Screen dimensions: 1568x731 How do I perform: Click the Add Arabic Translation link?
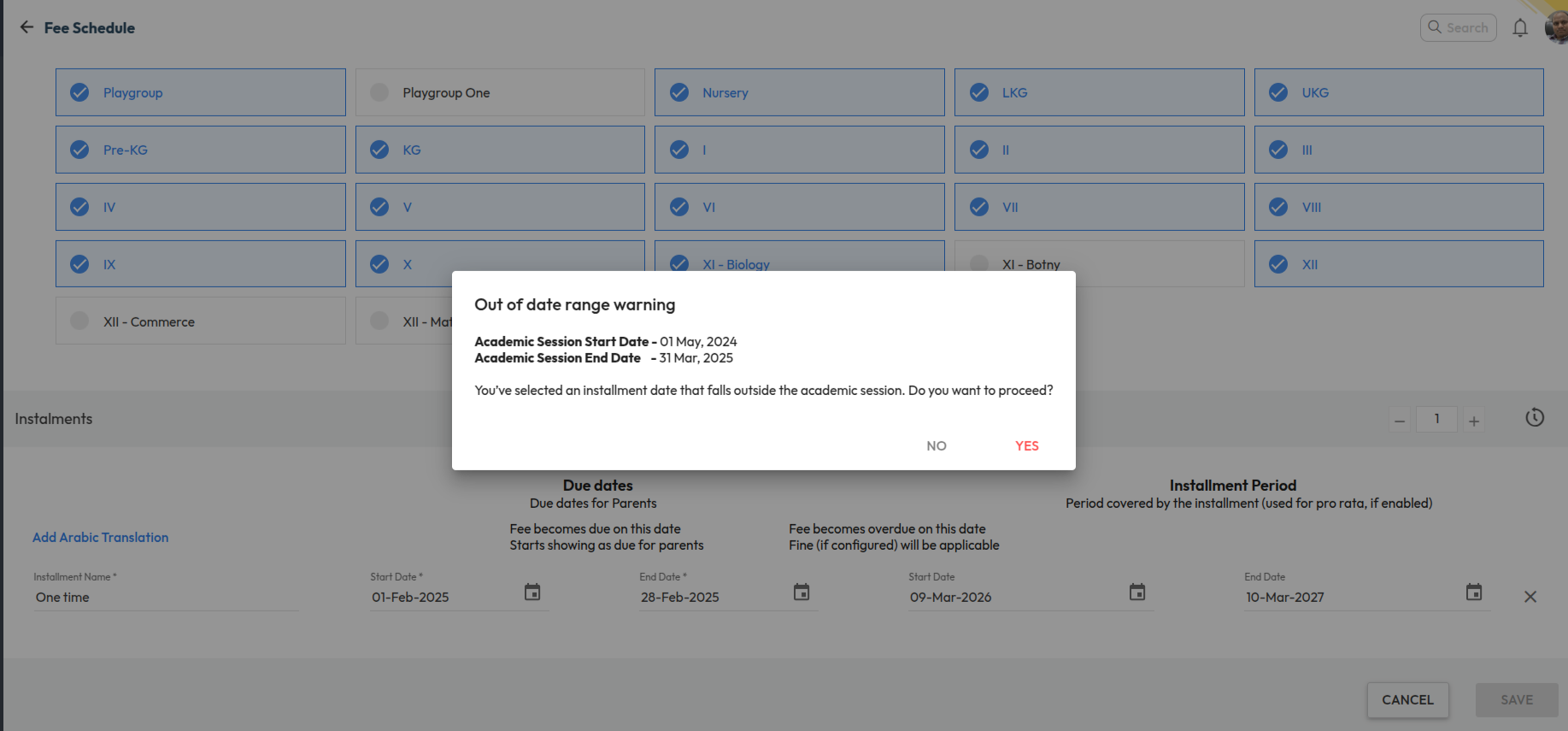pyautogui.click(x=101, y=537)
